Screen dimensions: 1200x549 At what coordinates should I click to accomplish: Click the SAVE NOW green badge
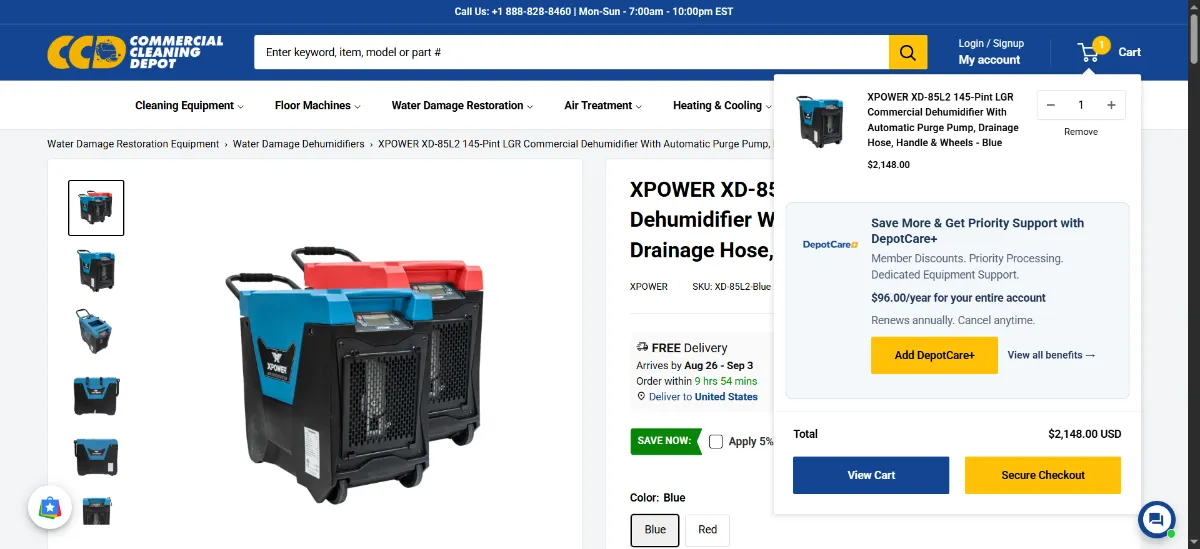(x=666, y=441)
